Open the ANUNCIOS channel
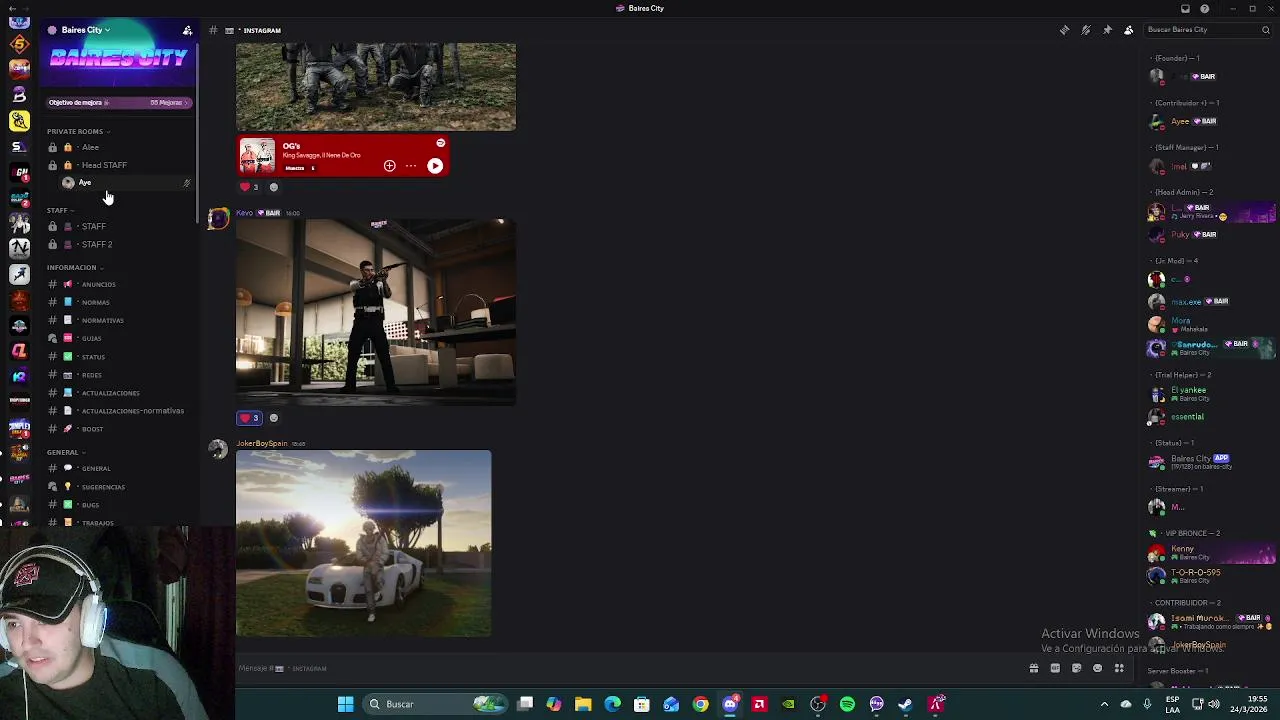The height and width of the screenshot is (720, 1280). [x=118, y=284]
